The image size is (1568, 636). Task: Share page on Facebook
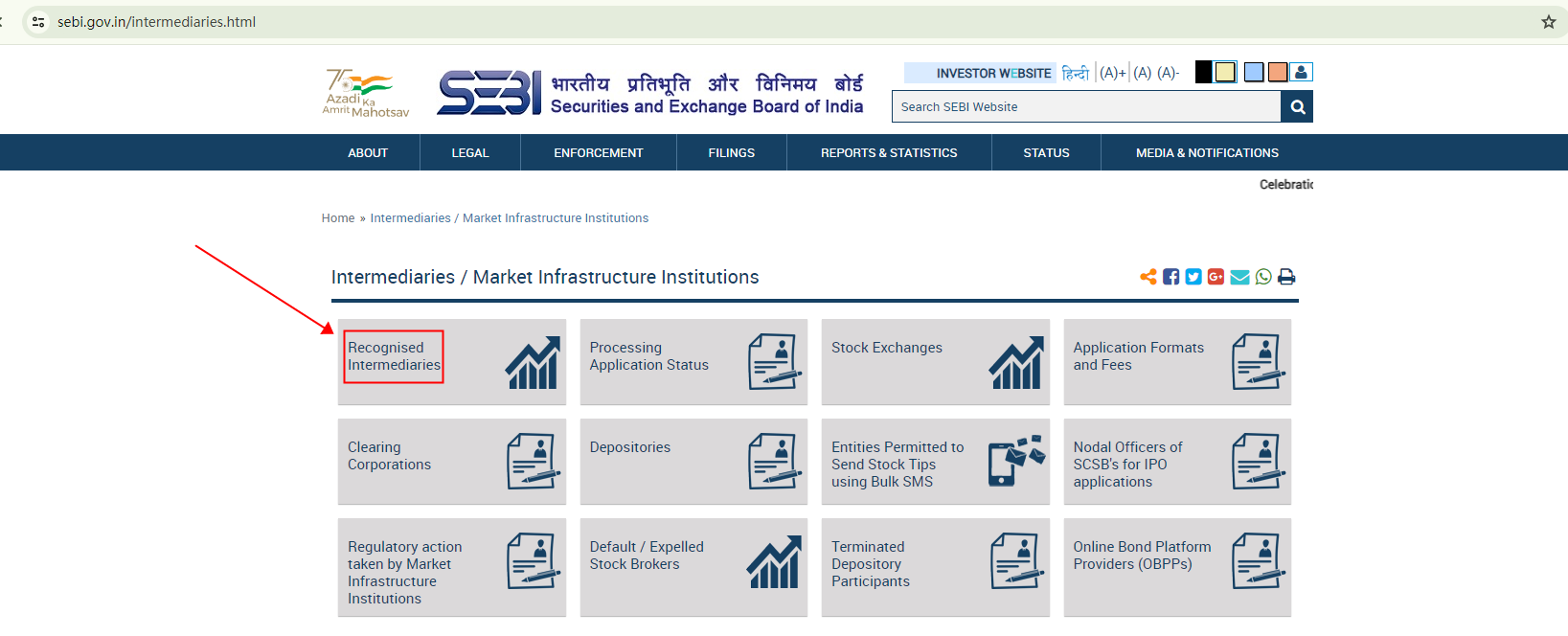pos(1170,277)
